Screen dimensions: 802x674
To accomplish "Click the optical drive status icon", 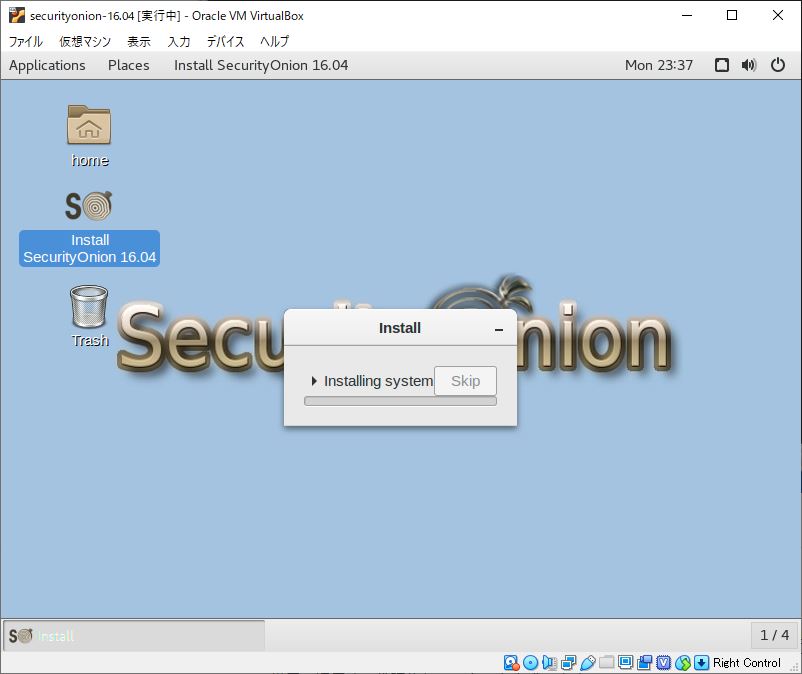I will pos(530,663).
